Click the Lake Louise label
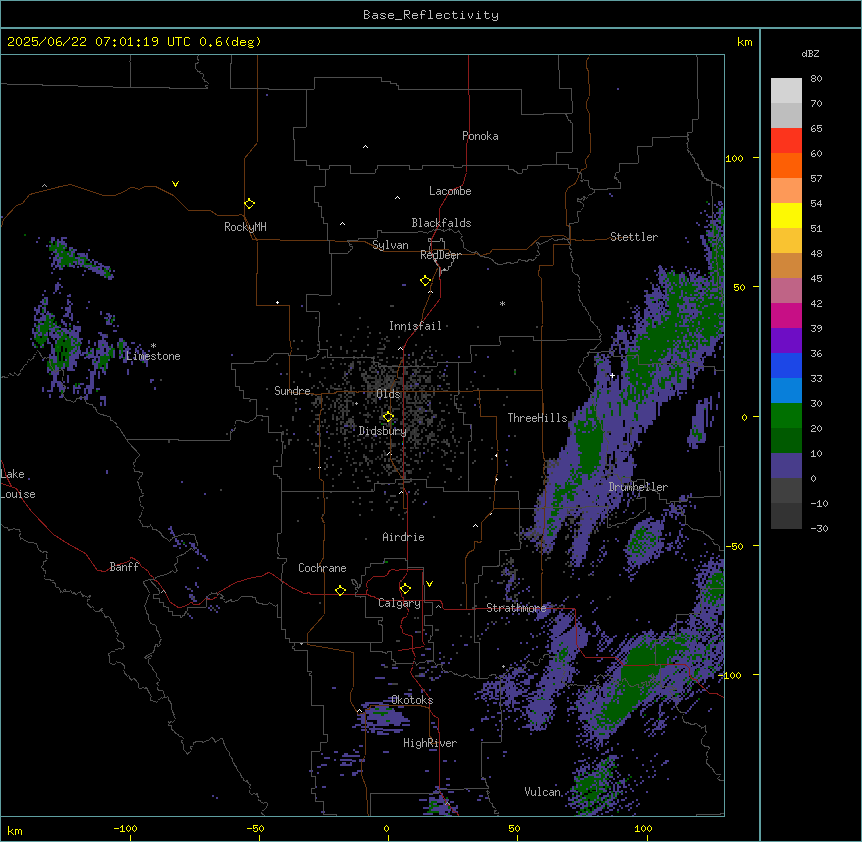This screenshot has width=862, height=842. click(x=18, y=484)
